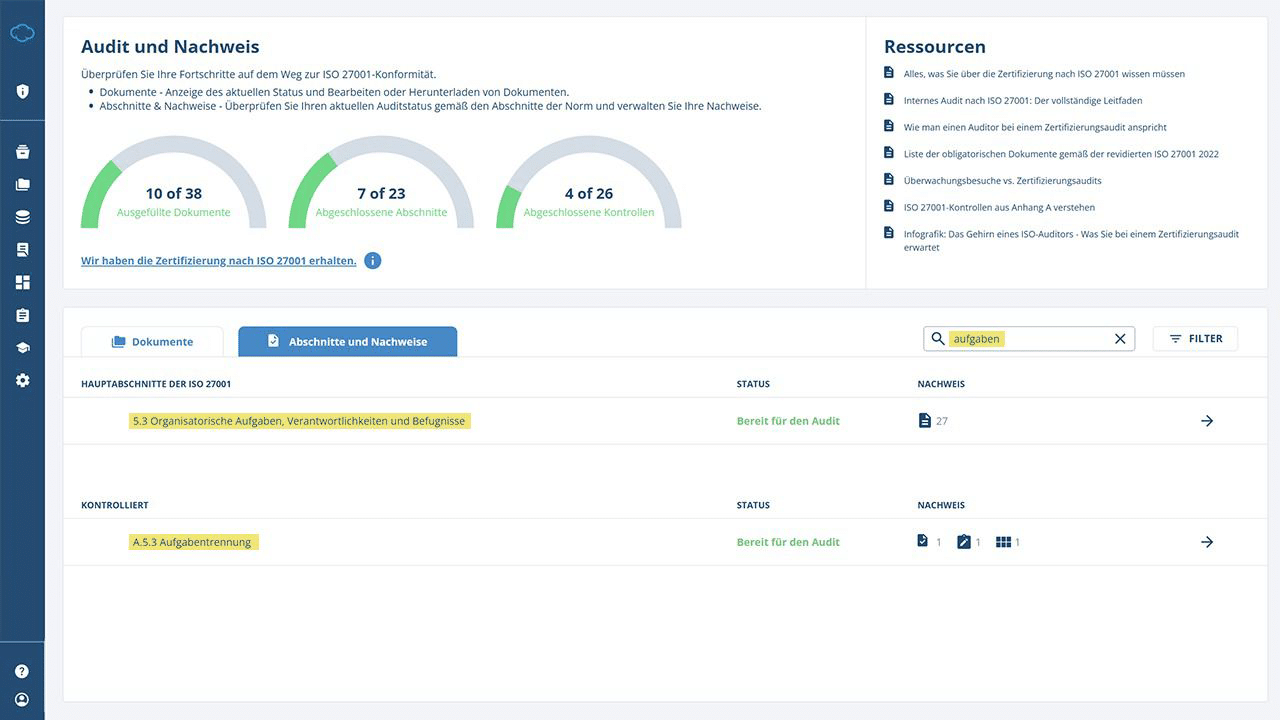Image resolution: width=1280 pixels, height=720 pixels.
Task: Open the FILTER options
Action: click(x=1195, y=339)
